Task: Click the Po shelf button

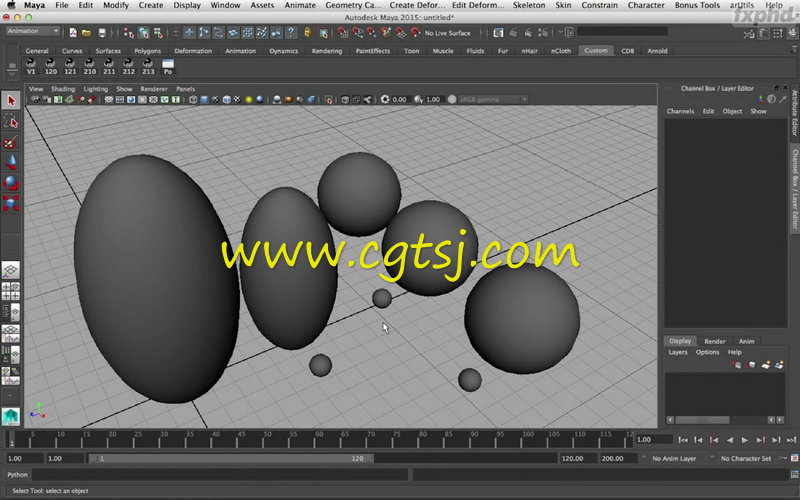Action: 168,67
